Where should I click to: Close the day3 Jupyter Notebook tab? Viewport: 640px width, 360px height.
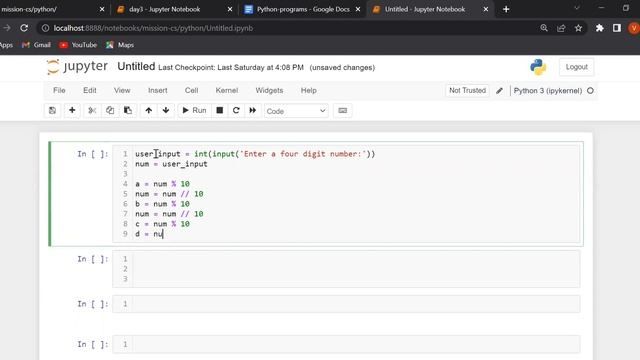[x=230, y=9]
